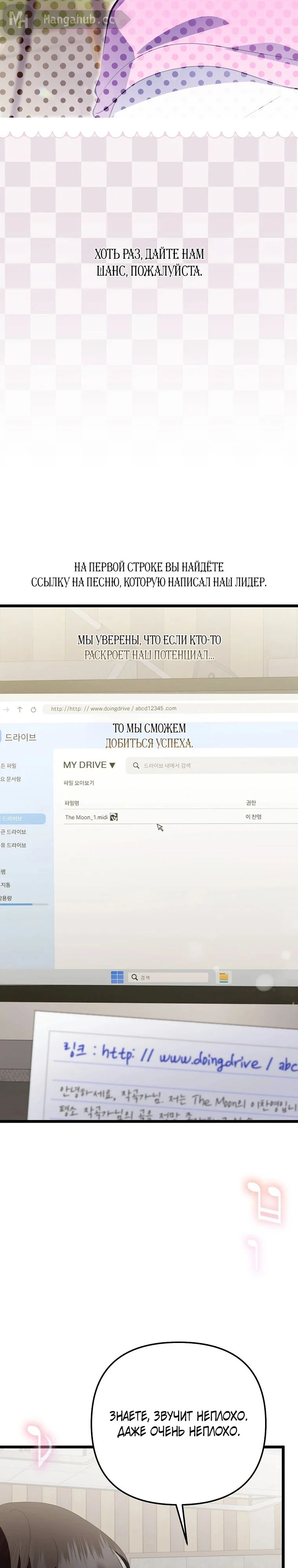The image size is (298, 1568).
Task: Open the 근 드라이브 sidebar entry
Action: 13,831
